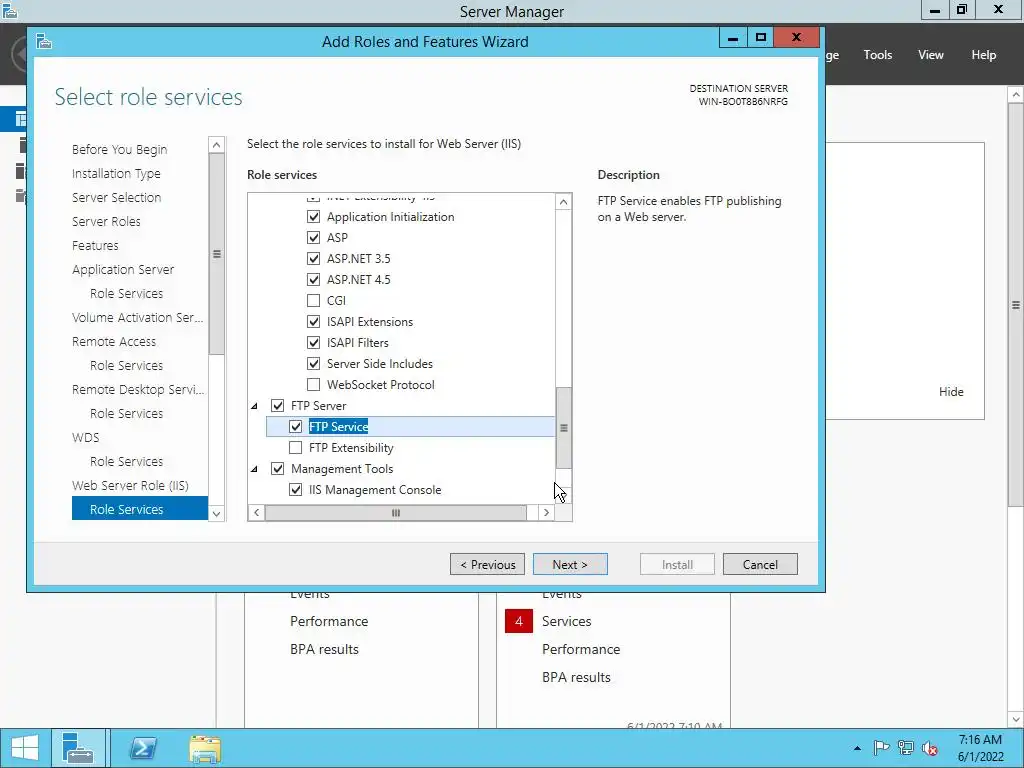Click the taskbar clock showing 7:16 AM

click(x=980, y=748)
